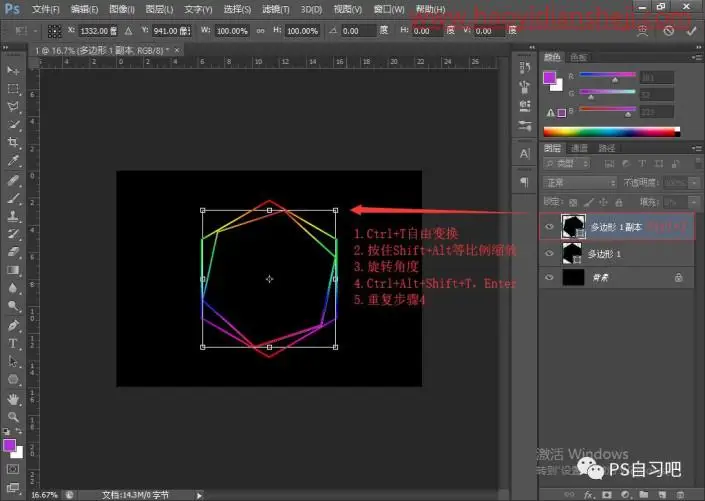Image resolution: width=705 pixels, height=501 pixels.
Task: Open the Layers panel flyout menu
Action: tap(696, 148)
